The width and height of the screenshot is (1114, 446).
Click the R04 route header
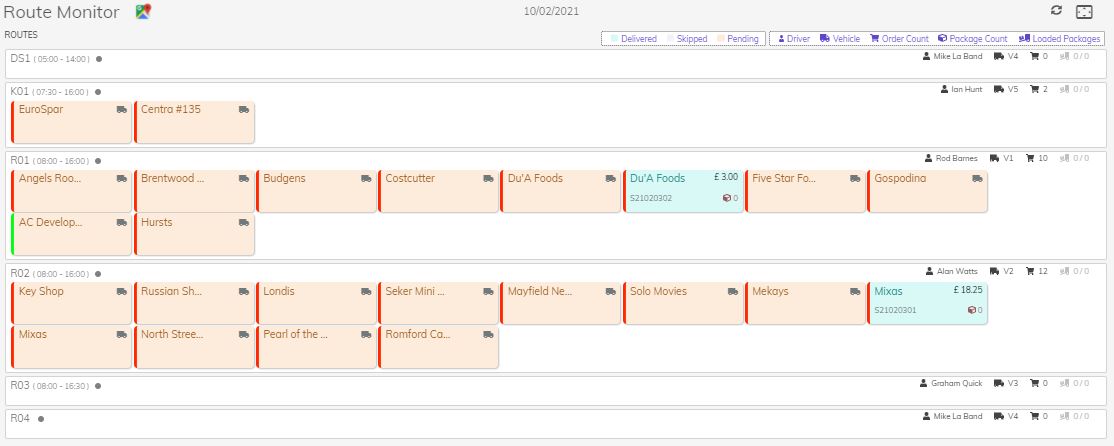[20, 418]
